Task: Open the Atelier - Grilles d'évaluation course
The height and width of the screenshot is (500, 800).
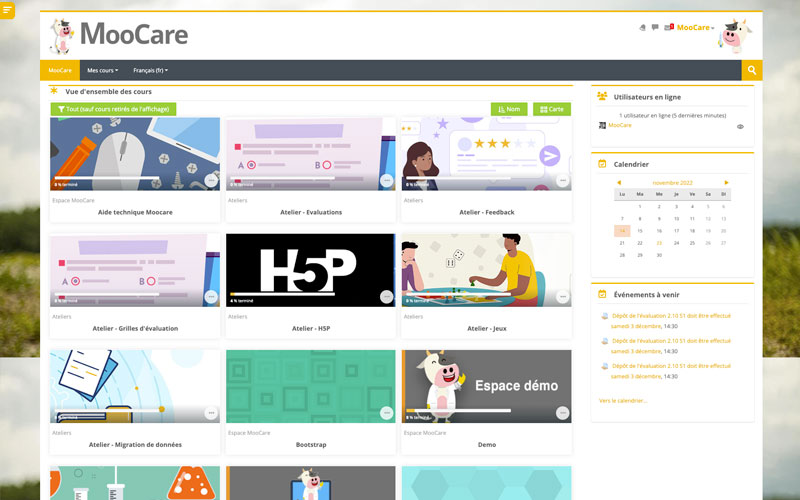Action: click(x=135, y=329)
